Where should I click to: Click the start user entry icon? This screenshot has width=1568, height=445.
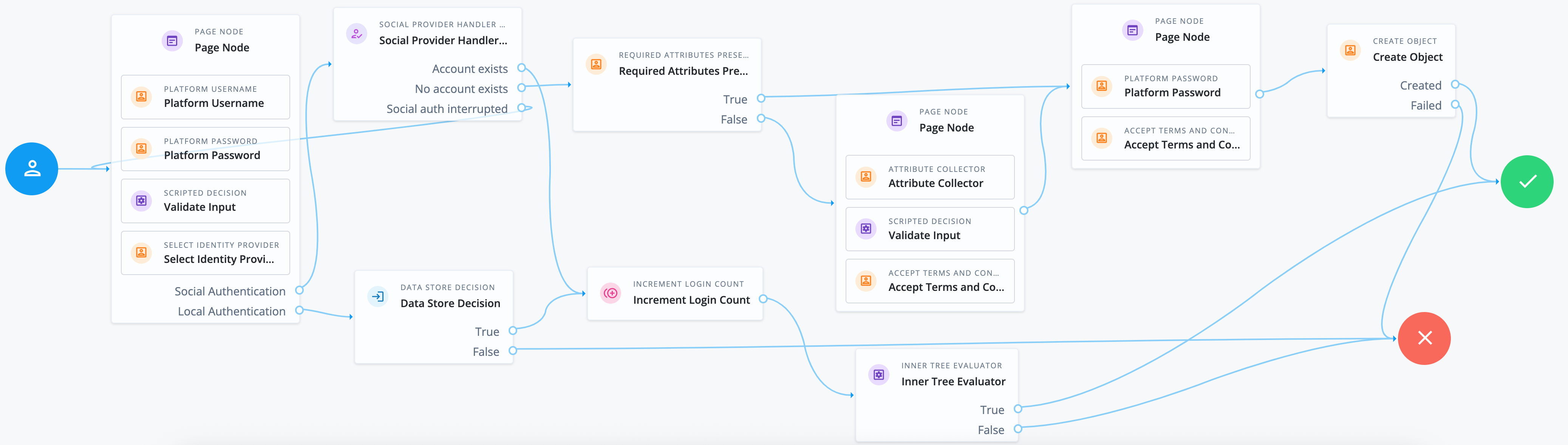pyautogui.click(x=31, y=168)
